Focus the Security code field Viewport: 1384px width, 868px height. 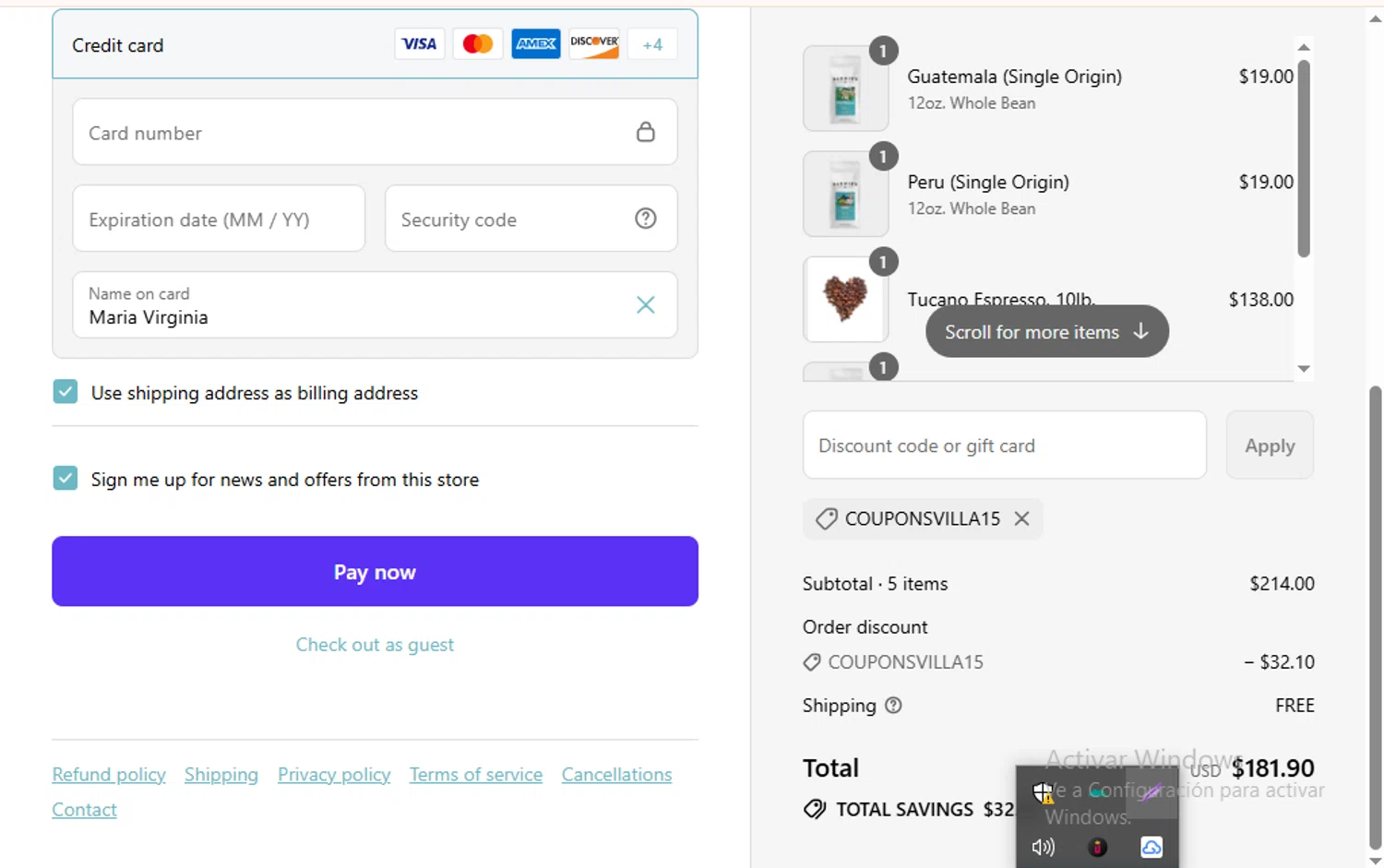click(x=531, y=219)
